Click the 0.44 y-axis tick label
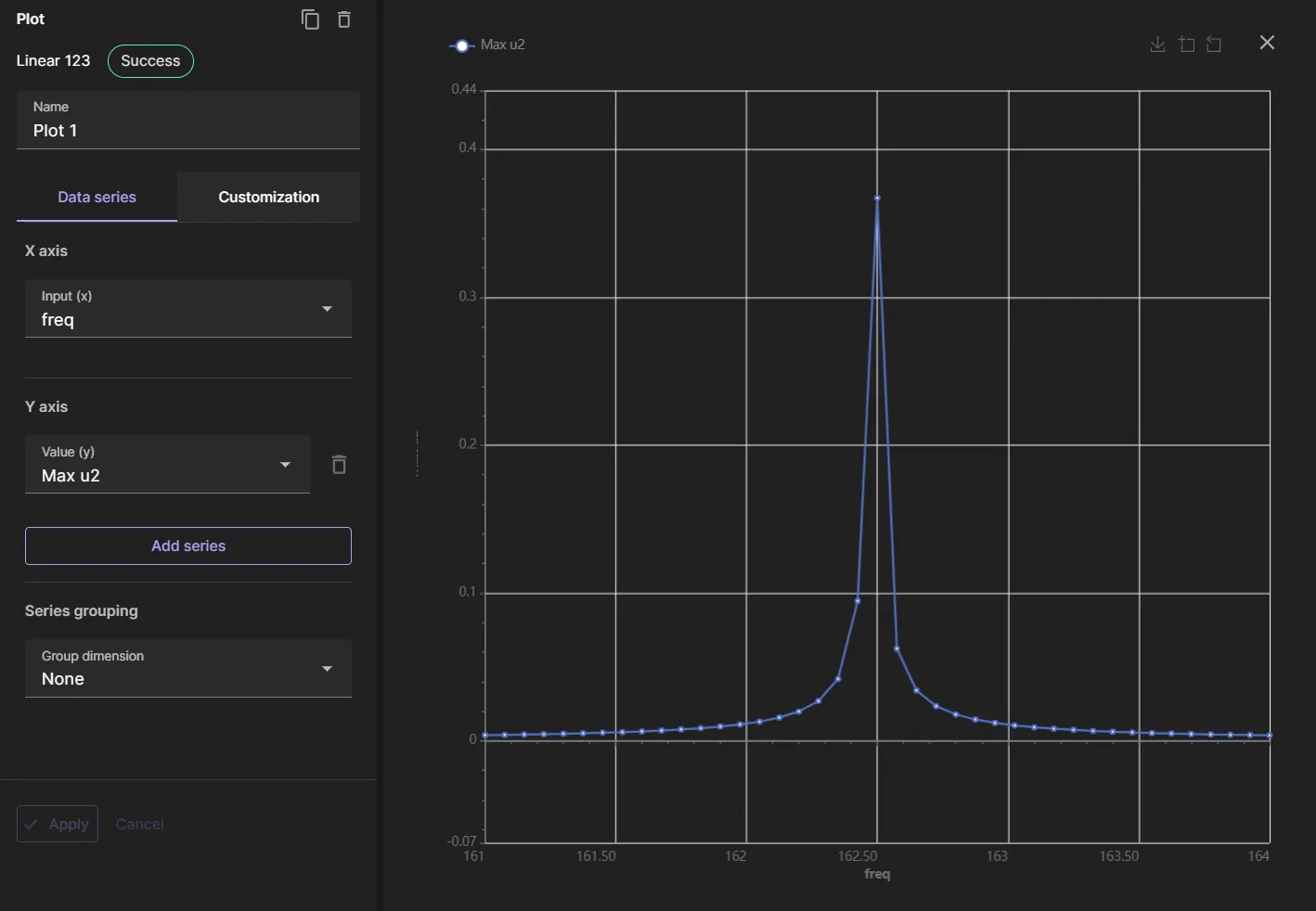Viewport: 1316px width, 911px height. coord(464,89)
